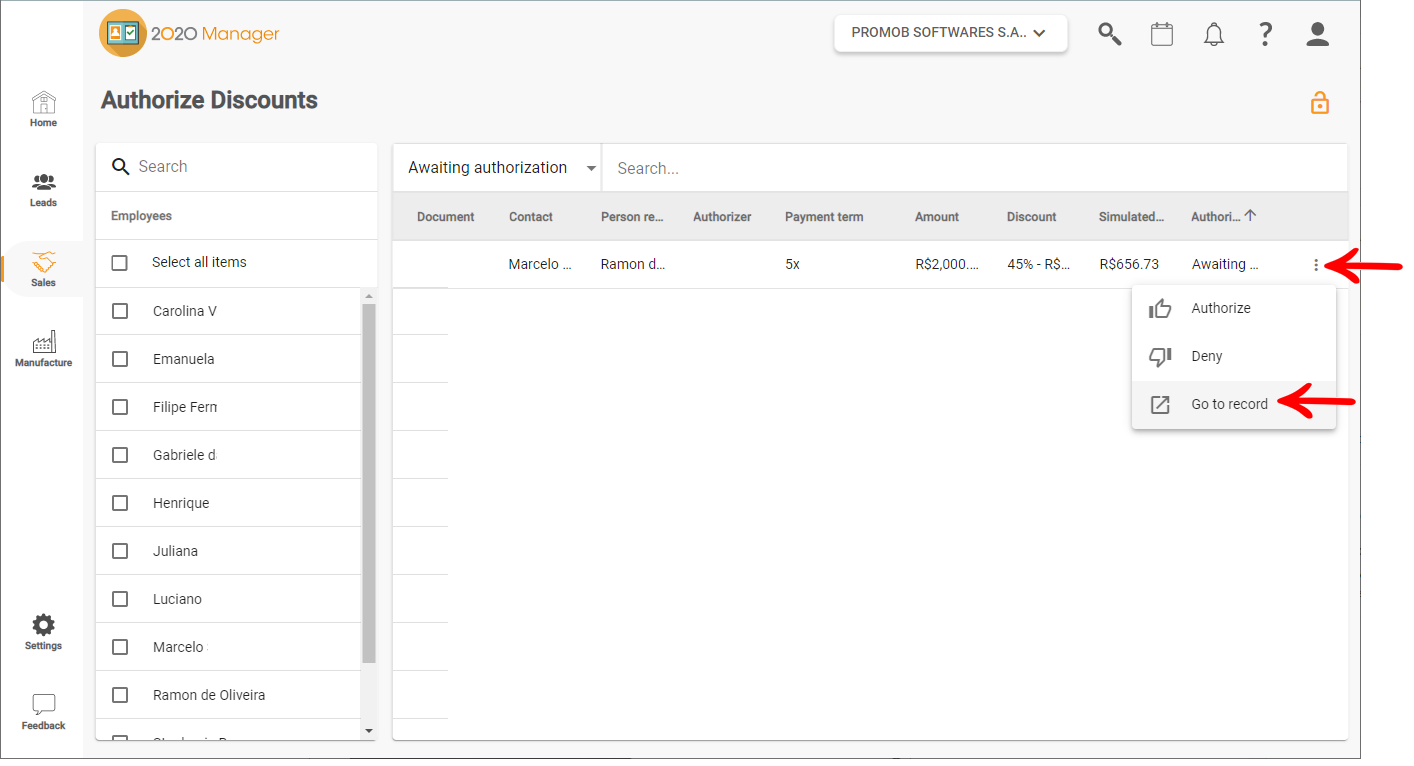
Task: Select Go to record menu entry
Action: click(x=1234, y=405)
